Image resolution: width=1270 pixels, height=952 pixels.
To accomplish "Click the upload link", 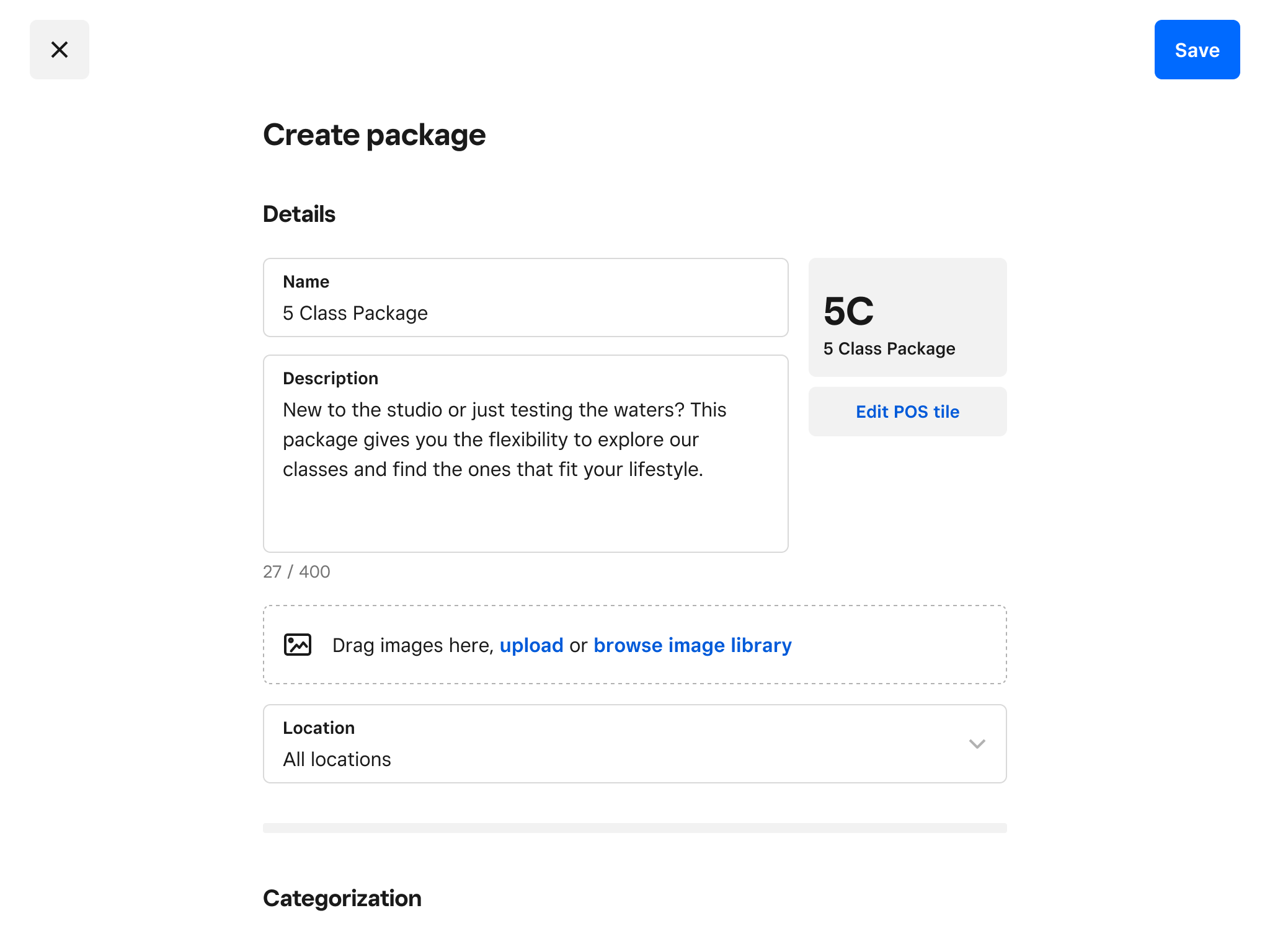I will pyautogui.click(x=531, y=645).
